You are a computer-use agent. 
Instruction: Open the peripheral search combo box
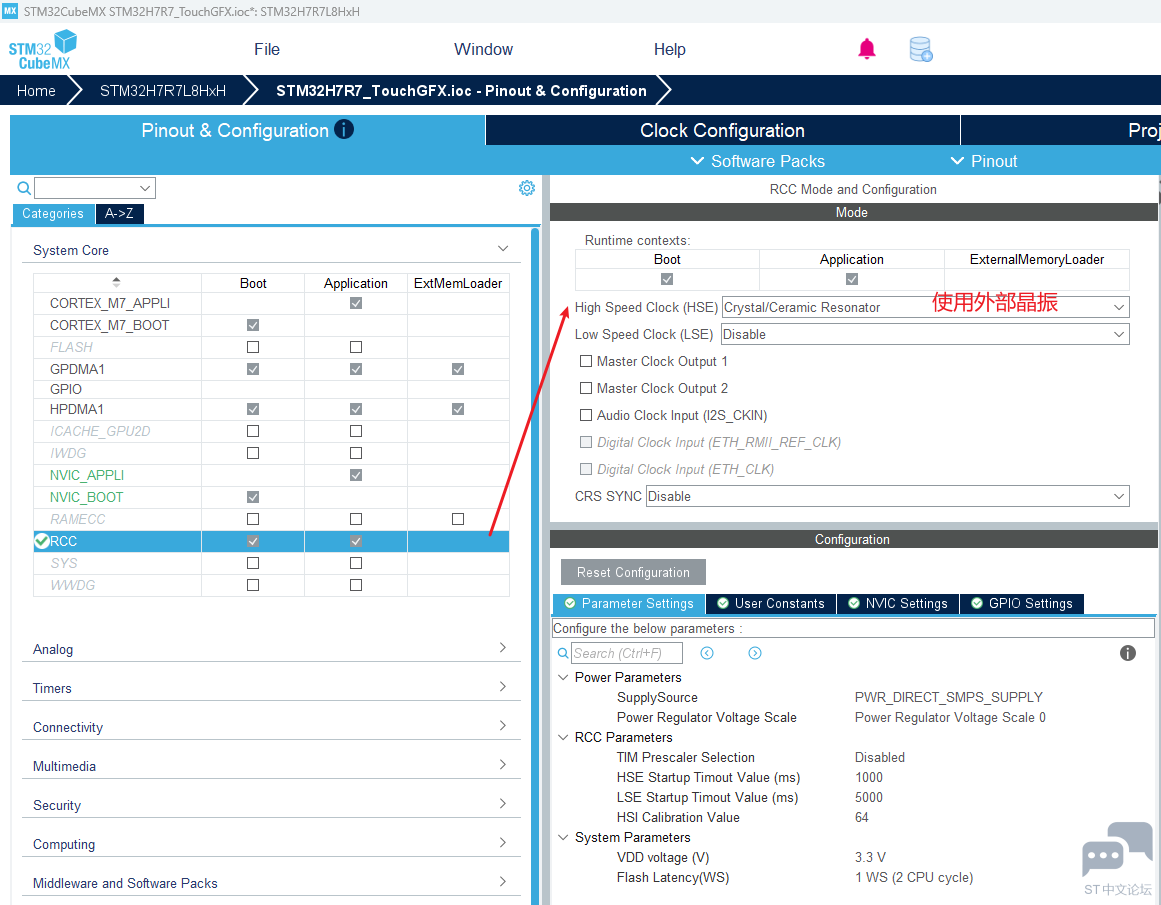point(95,188)
